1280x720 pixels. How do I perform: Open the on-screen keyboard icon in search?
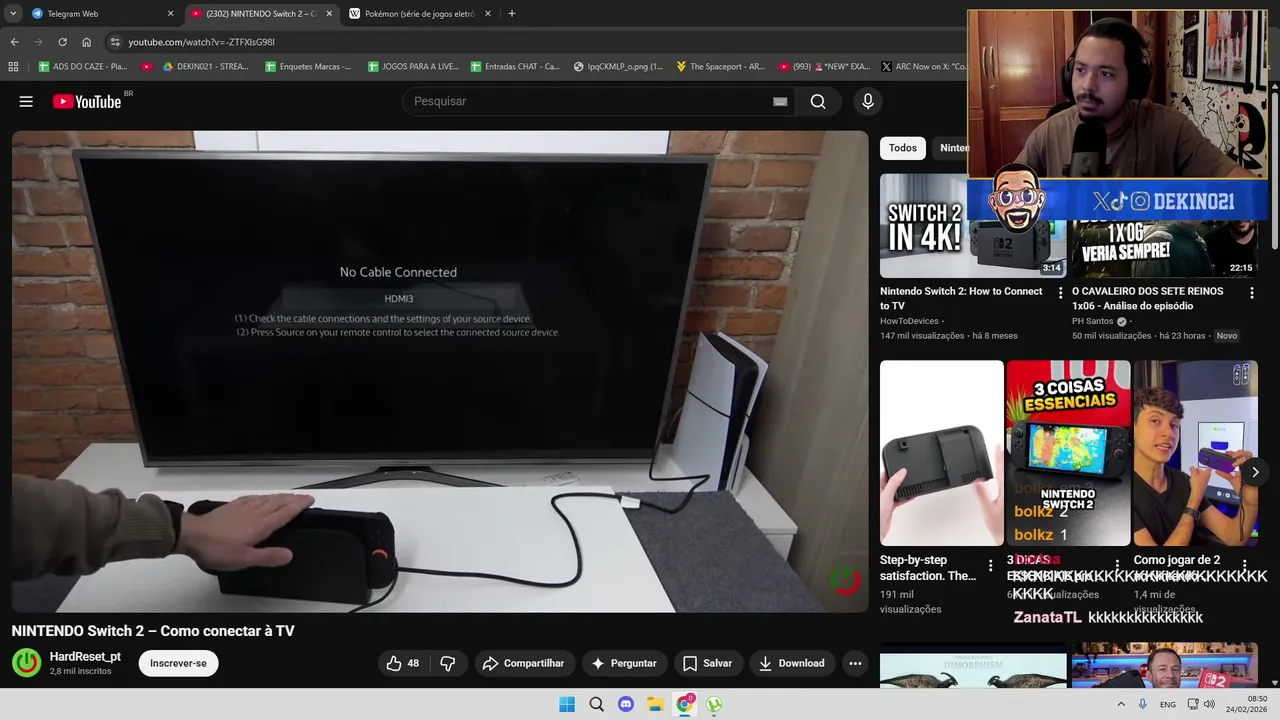(780, 101)
